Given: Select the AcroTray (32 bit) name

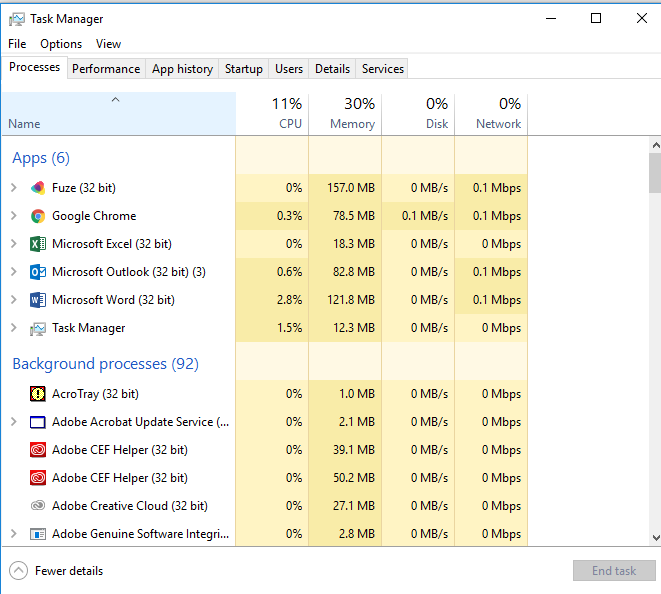Looking at the screenshot, I should pyautogui.click(x=95, y=394).
